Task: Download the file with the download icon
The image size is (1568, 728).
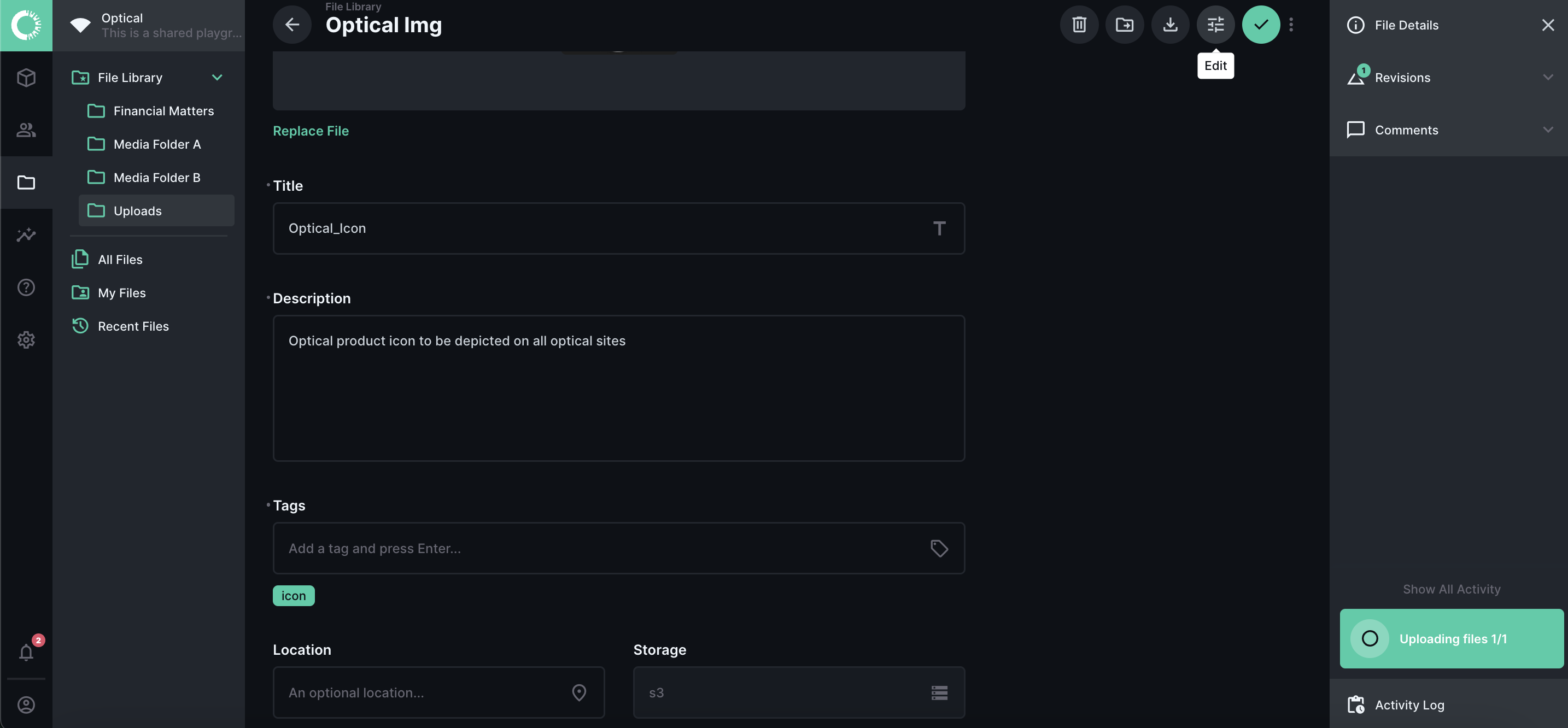Action: [1170, 25]
